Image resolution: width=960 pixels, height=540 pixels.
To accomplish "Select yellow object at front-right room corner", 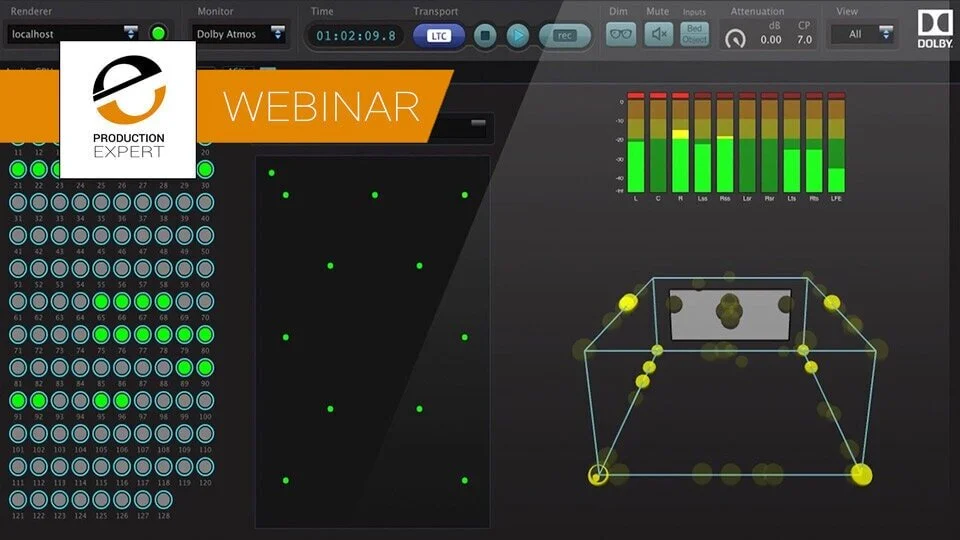I will pos(861,474).
